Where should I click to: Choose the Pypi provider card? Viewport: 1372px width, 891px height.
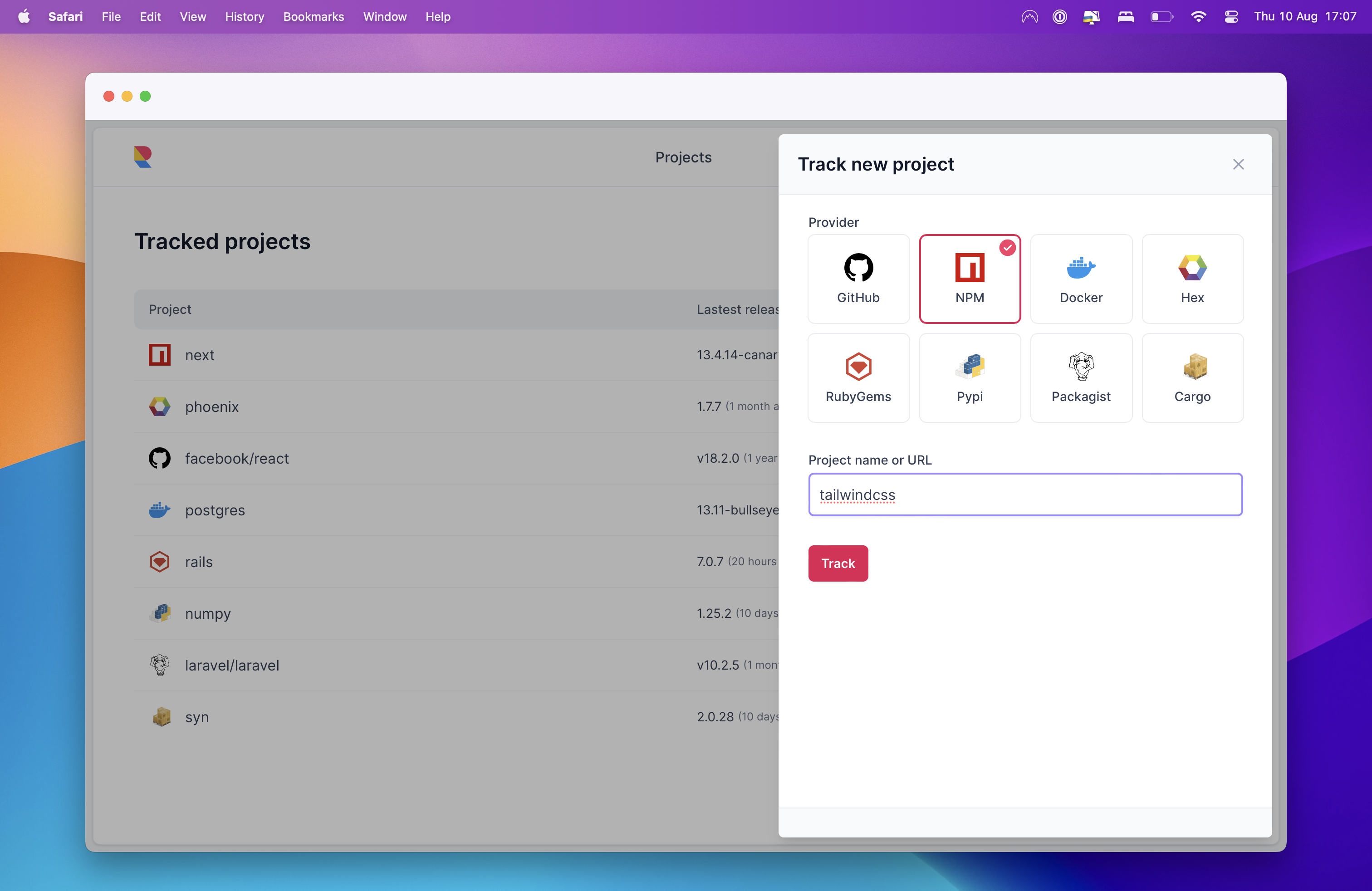click(970, 378)
